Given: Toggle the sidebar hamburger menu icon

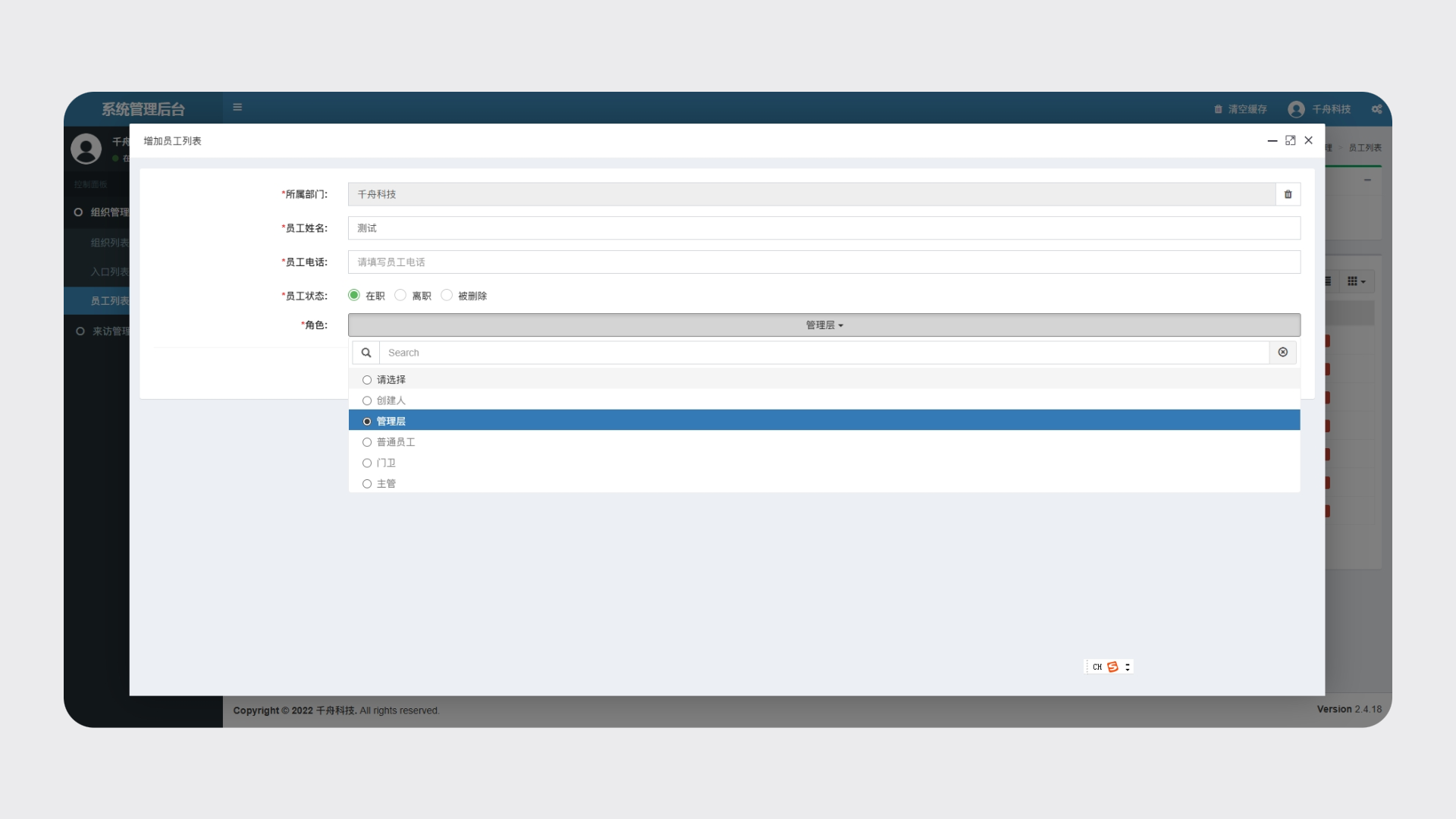Looking at the screenshot, I should pyautogui.click(x=237, y=108).
